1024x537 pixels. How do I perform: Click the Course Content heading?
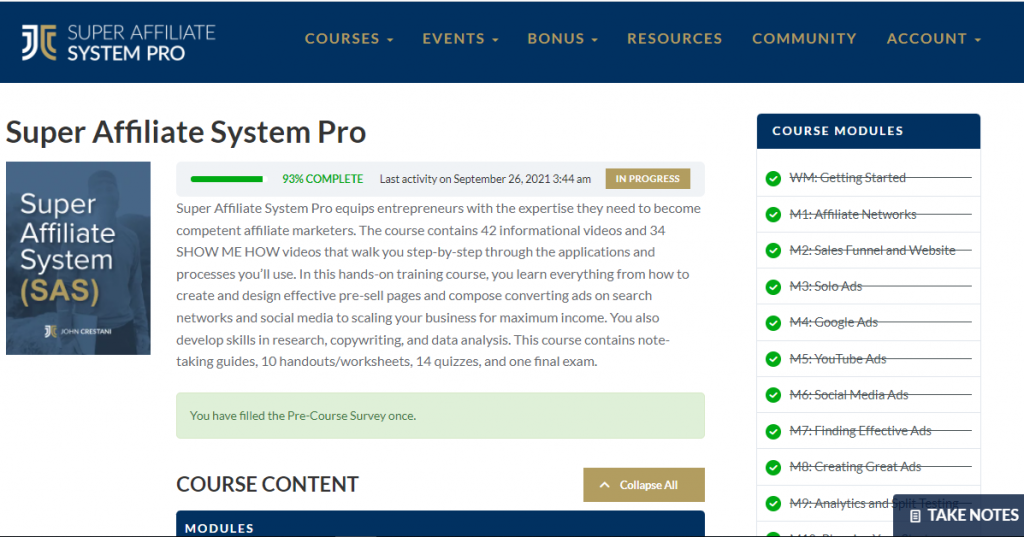coord(267,484)
